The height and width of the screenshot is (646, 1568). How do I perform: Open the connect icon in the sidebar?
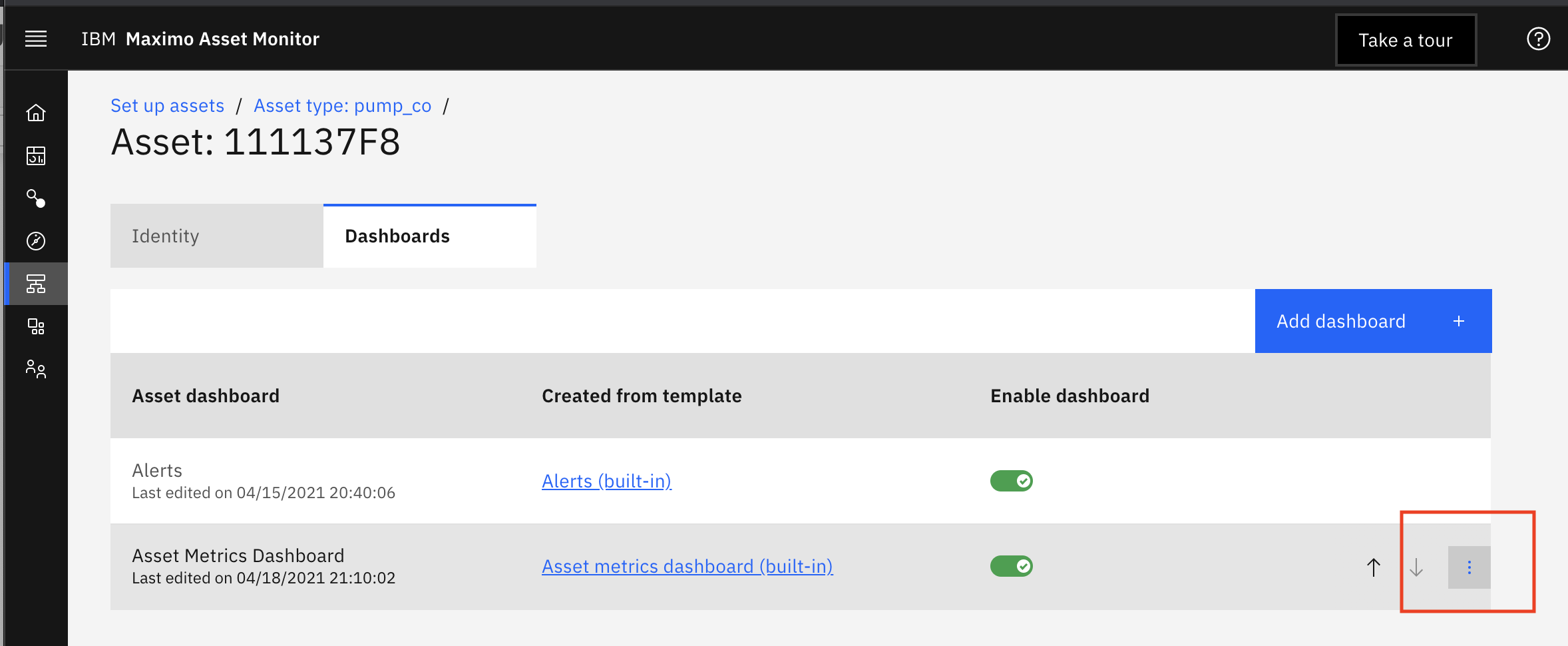pyautogui.click(x=36, y=198)
